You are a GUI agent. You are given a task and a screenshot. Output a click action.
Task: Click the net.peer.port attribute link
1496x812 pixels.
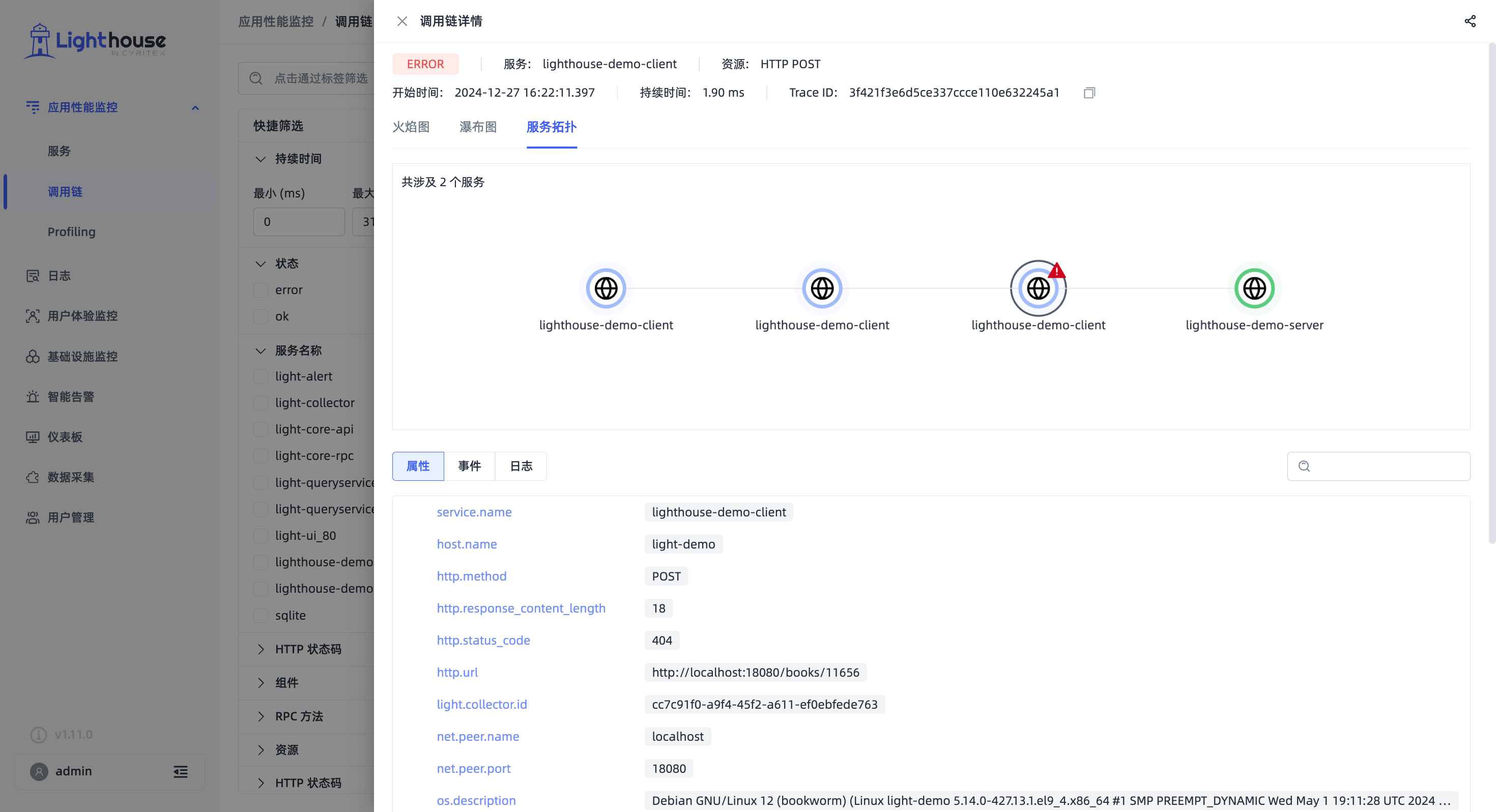click(x=473, y=768)
